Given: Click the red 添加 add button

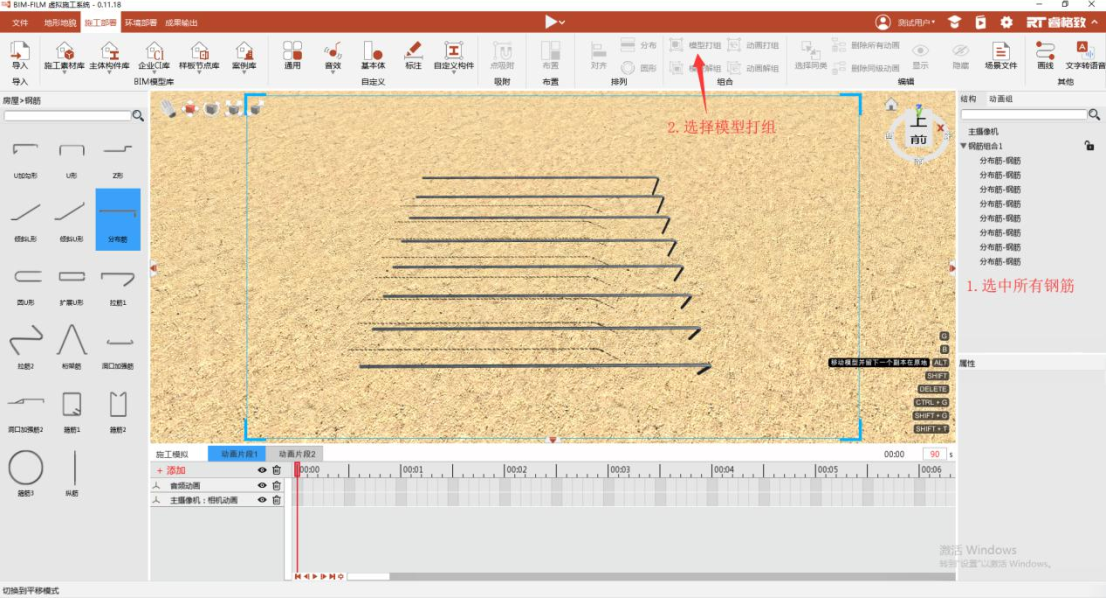Looking at the screenshot, I should 171,471.
